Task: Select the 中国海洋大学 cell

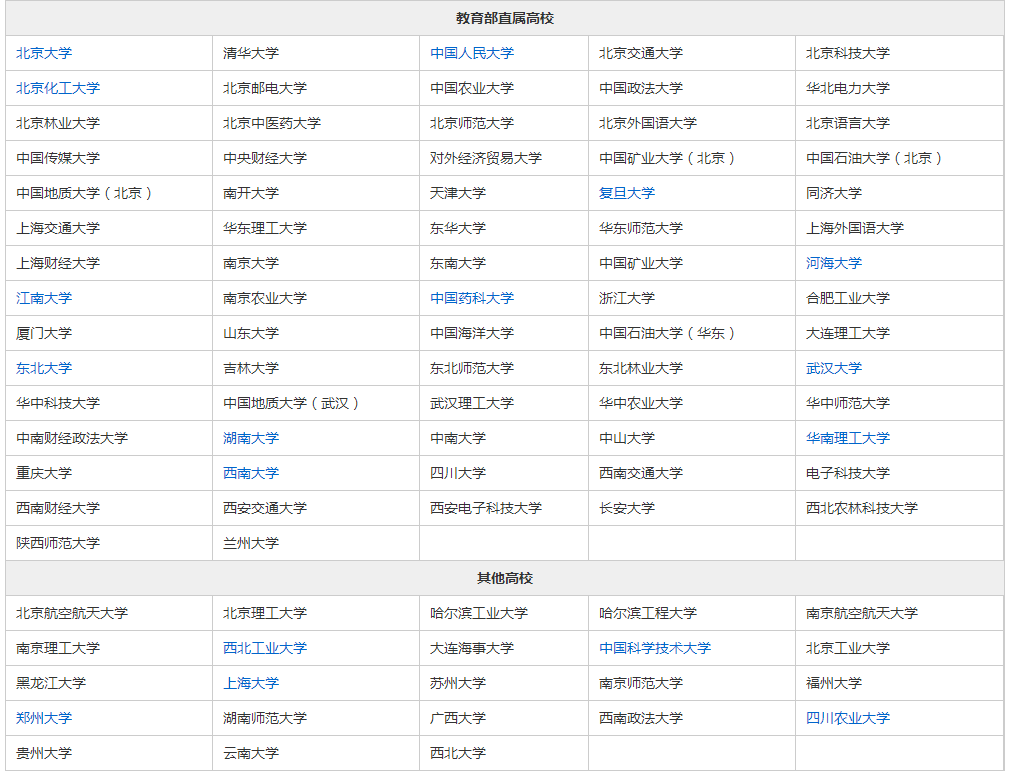Action: (504, 333)
